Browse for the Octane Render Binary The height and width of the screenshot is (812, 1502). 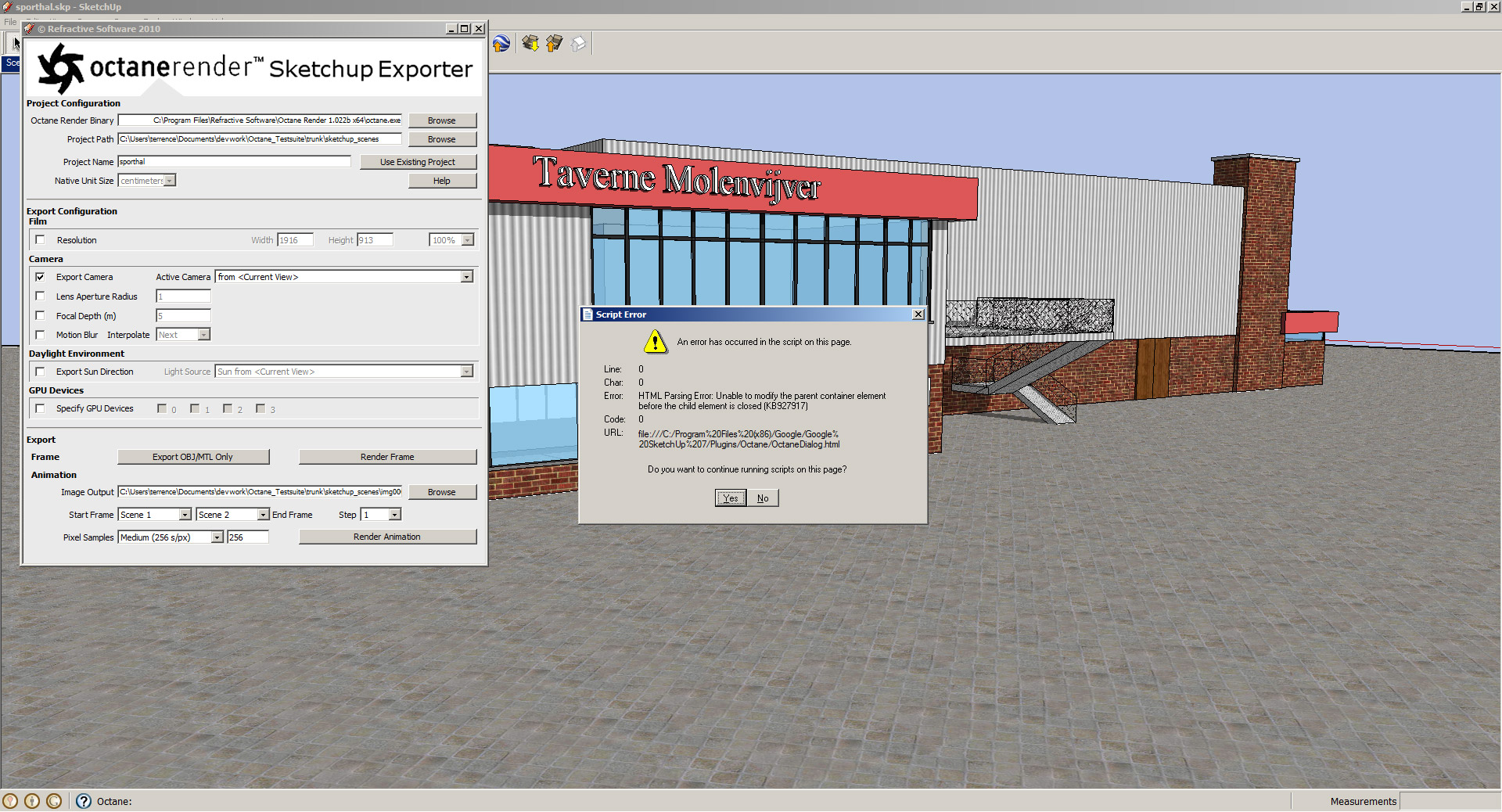(x=442, y=120)
